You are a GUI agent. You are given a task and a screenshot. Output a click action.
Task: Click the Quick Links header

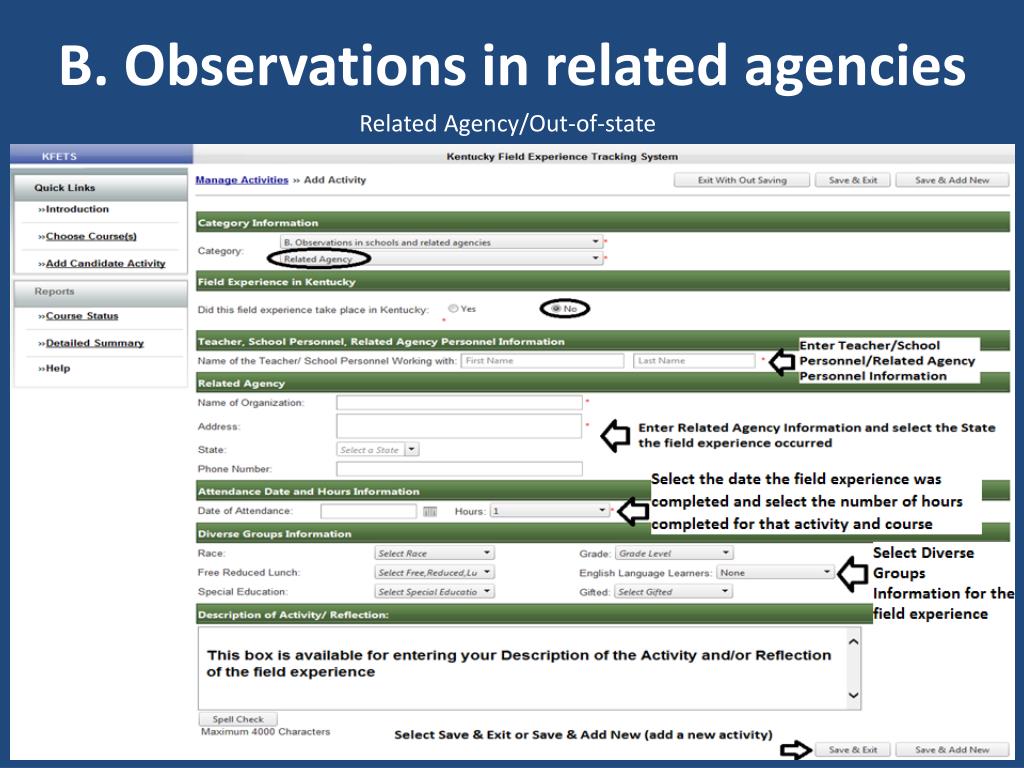click(x=101, y=187)
